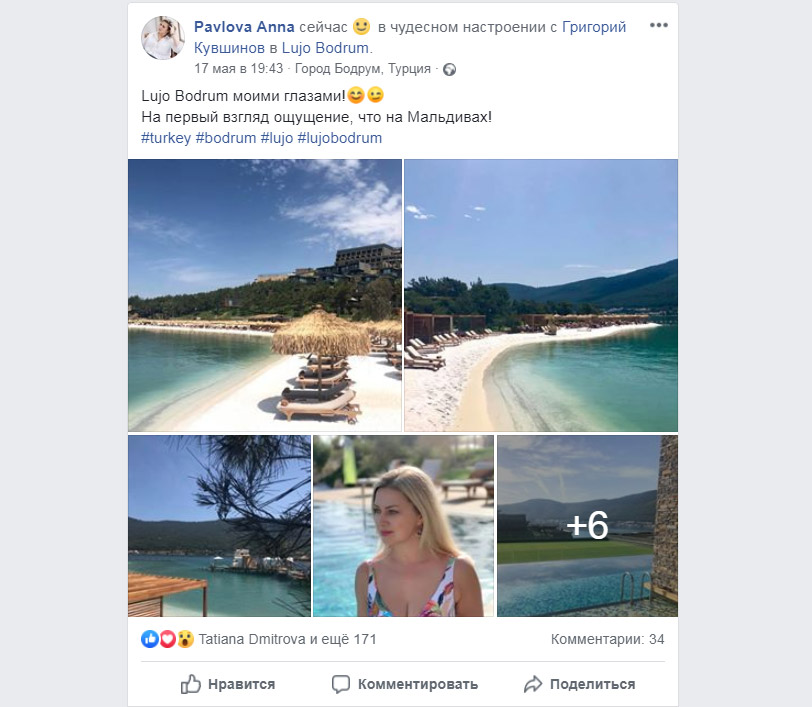Image resolution: width=812 pixels, height=707 pixels.
Task: Click the #turkey hashtag
Action: point(166,138)
